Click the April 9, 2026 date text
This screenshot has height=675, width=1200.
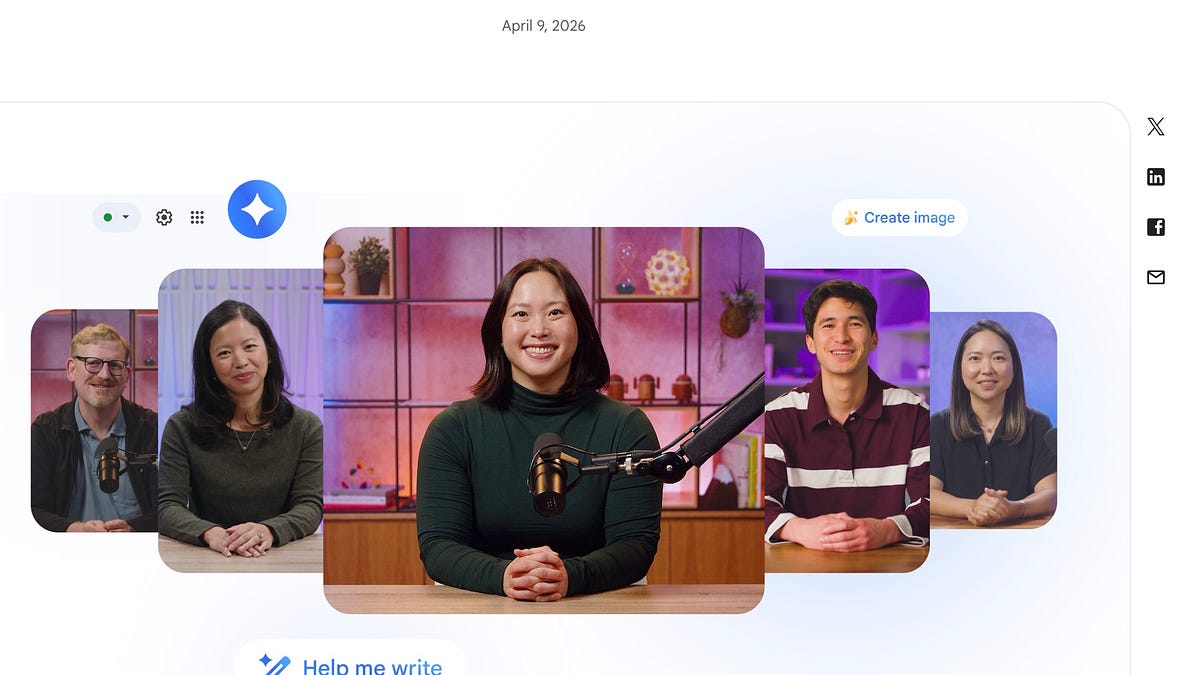543,26
